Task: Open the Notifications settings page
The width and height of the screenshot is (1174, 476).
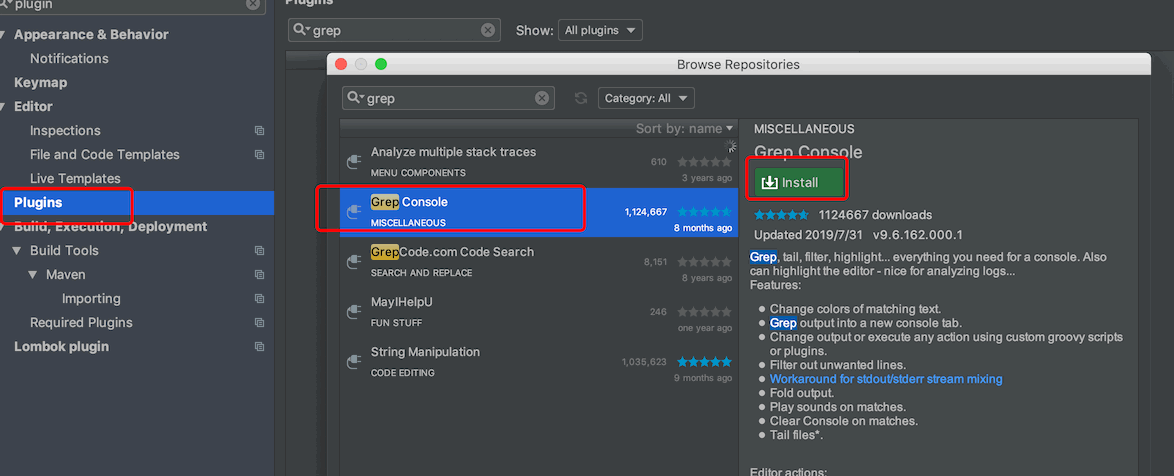Action: point(69,58)
